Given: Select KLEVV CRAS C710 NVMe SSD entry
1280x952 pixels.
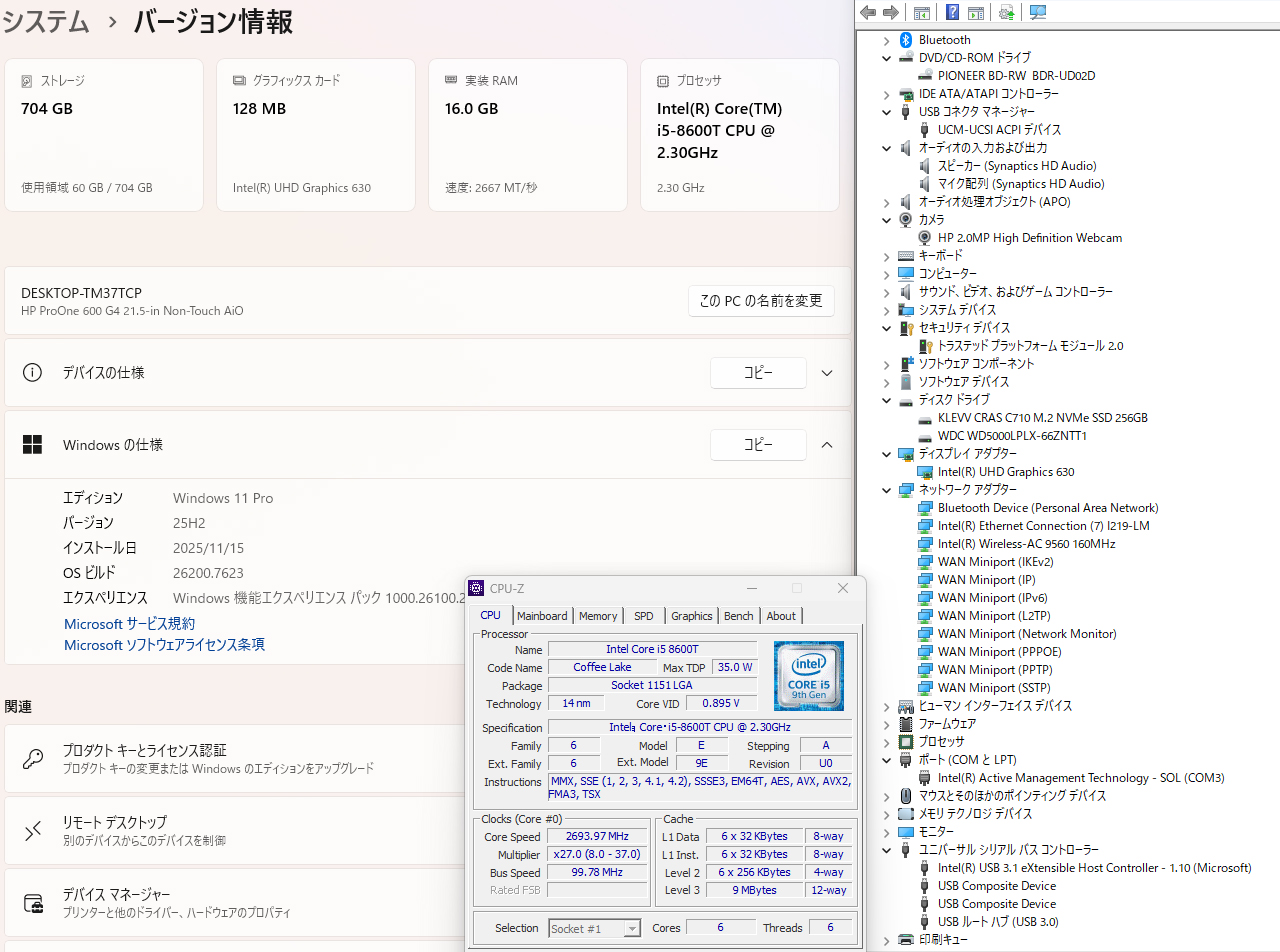Looking at the screenshot, I should tap(1042, 418).
